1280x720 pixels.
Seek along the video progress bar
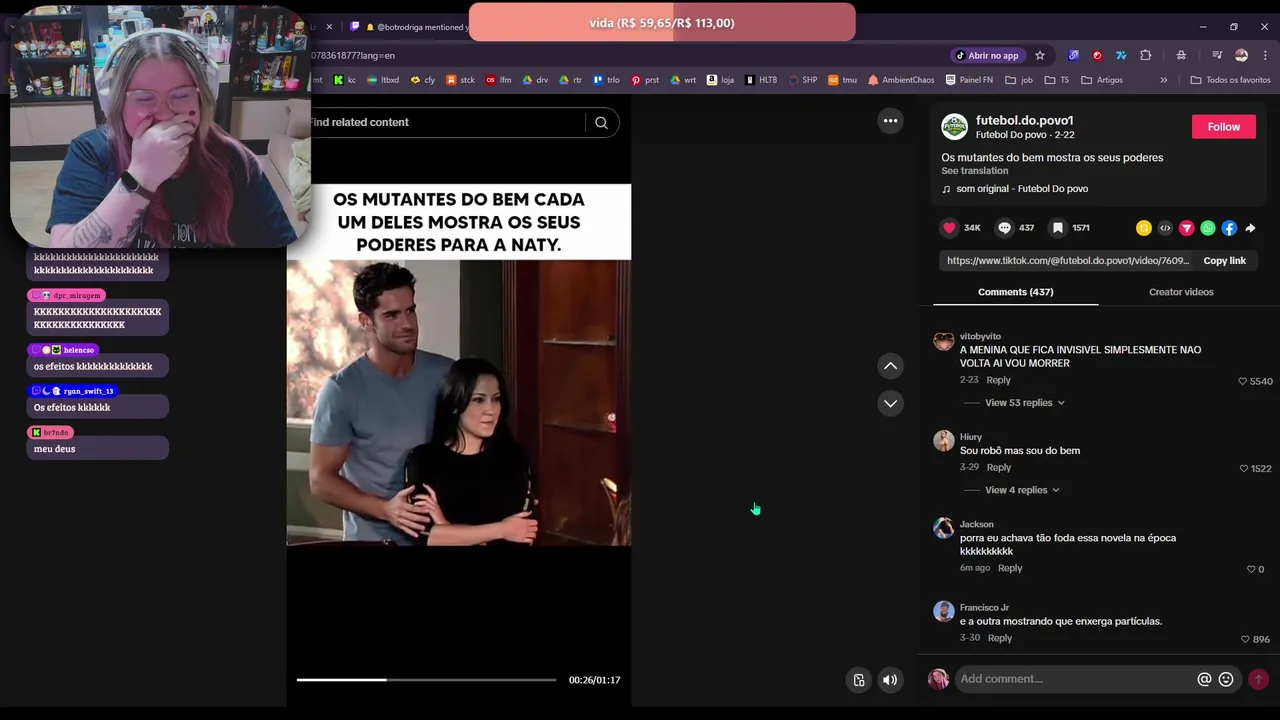426,680
